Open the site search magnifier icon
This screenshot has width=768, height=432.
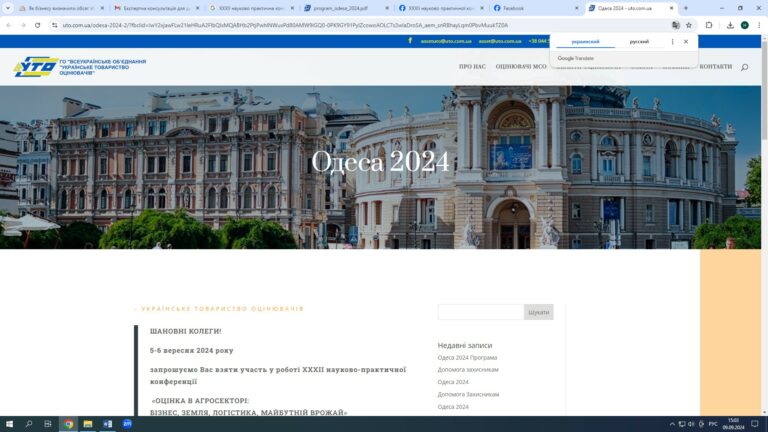click(744, 67)
